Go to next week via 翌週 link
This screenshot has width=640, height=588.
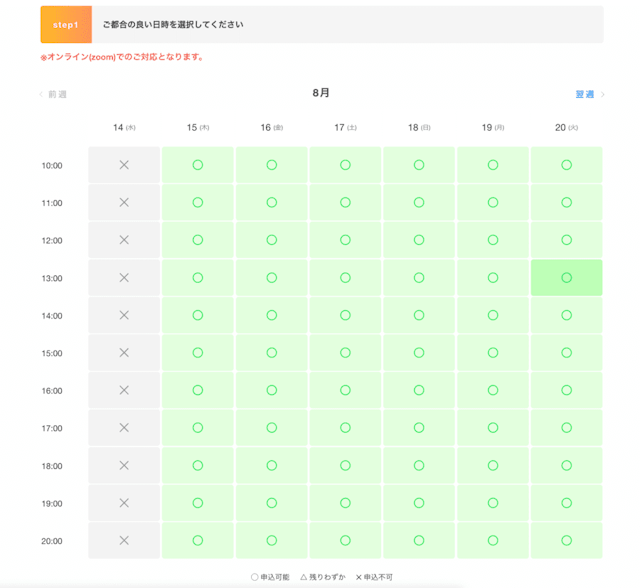click(x=584, y=94)
